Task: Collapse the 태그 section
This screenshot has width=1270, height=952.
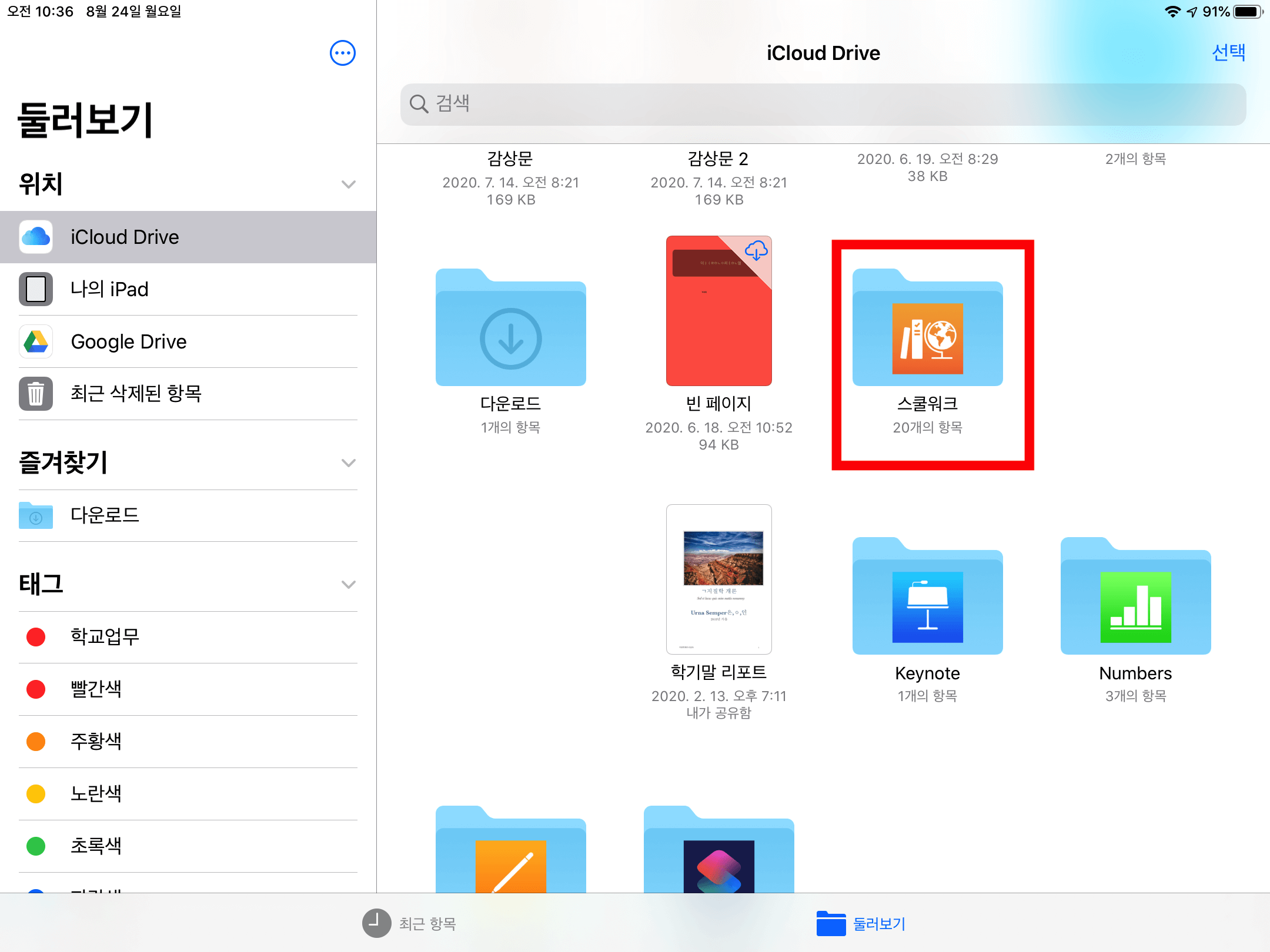Action: click(348, 585)
